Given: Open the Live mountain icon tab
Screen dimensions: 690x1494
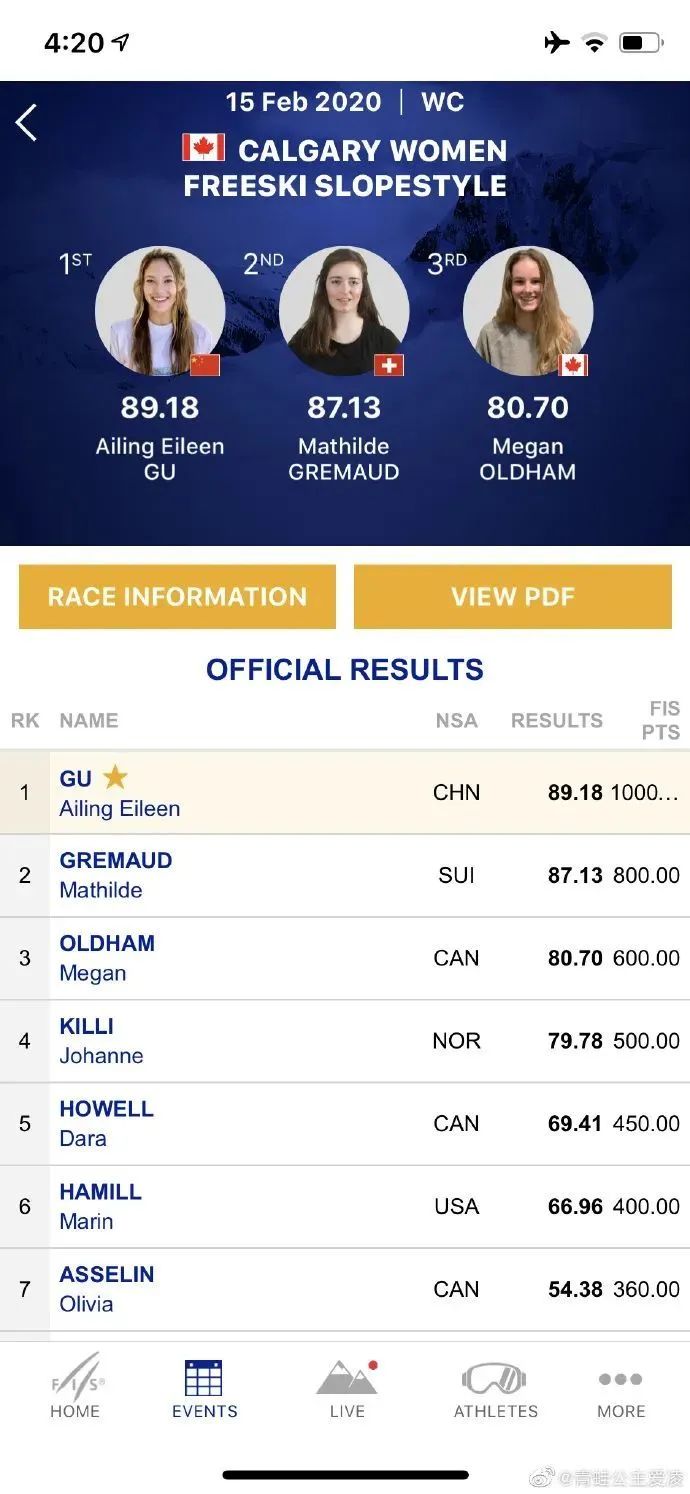Looking at the screenshot, I should (x=347, y=1379).
